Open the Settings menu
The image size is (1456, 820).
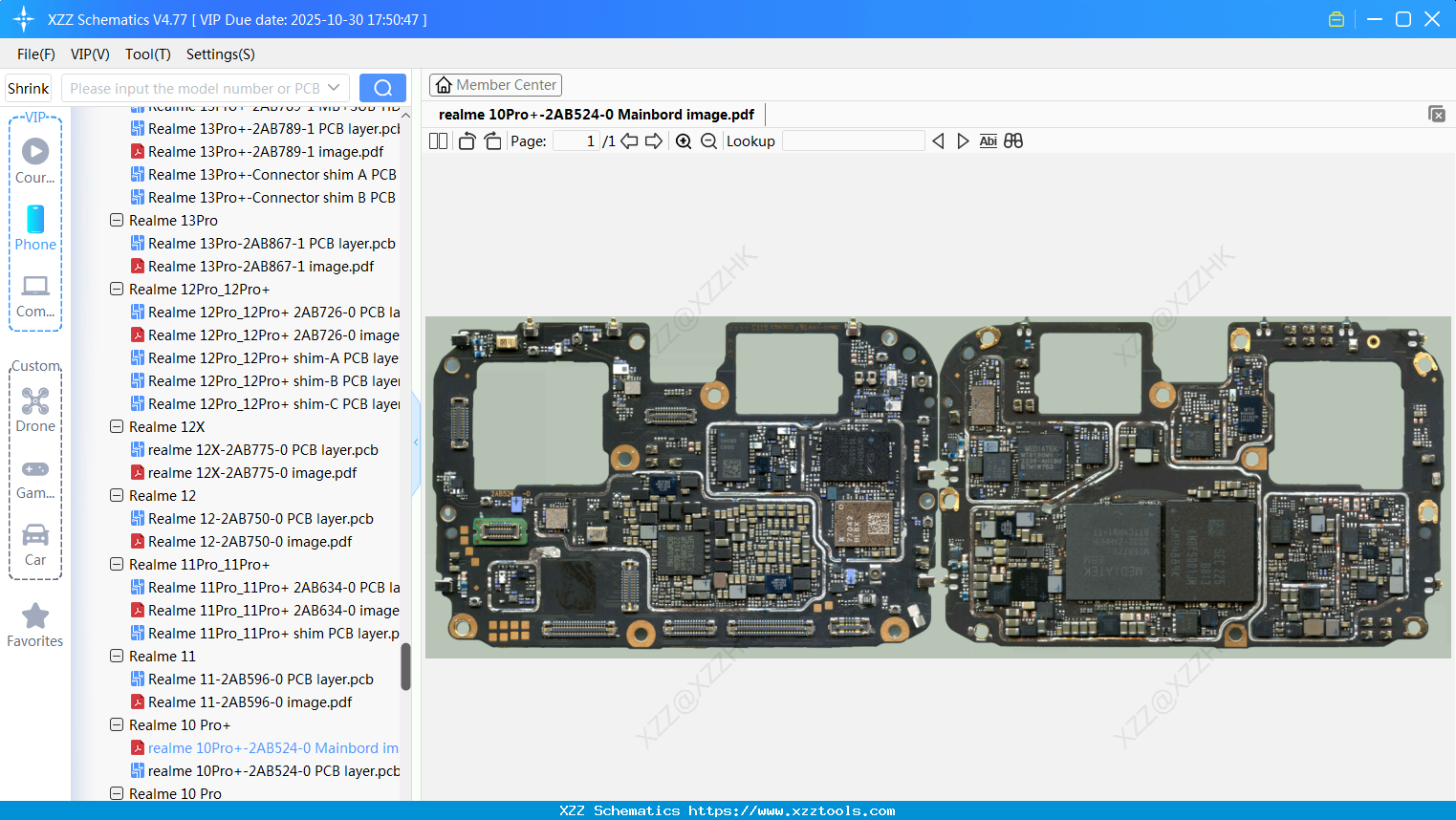click(220, 54)
